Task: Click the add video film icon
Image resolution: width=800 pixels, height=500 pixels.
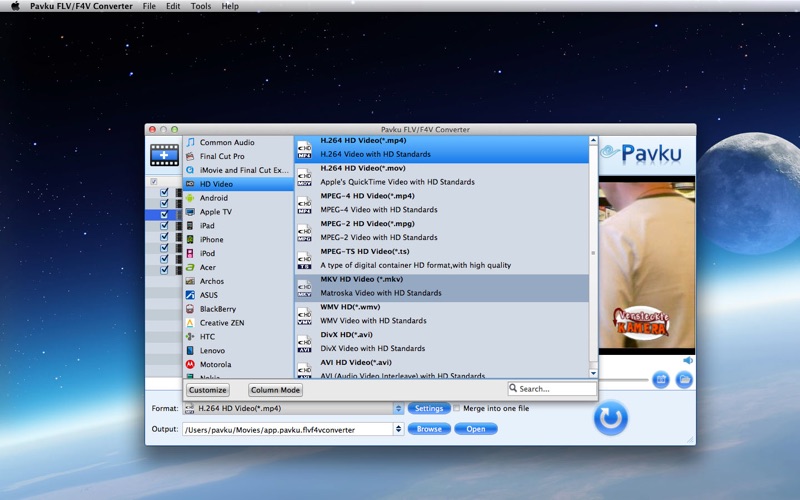Action: click(164, 155)
